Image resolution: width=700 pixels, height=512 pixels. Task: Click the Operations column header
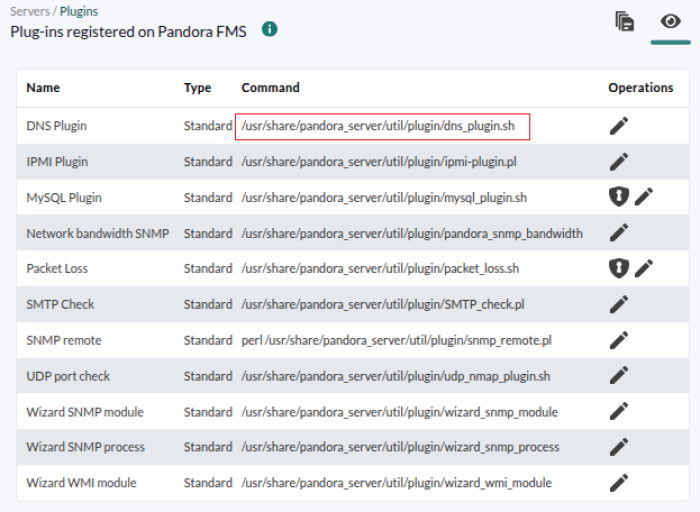(x=641, y=87)
